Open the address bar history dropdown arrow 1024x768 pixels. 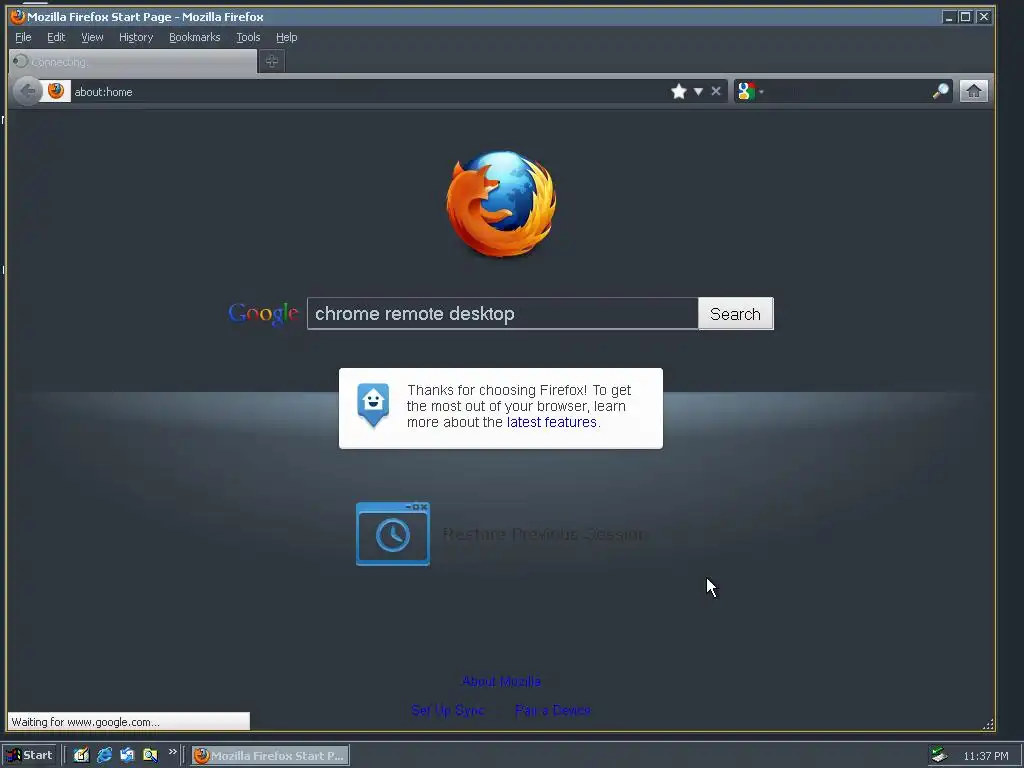pyautogui.click(x=698, y=91)
